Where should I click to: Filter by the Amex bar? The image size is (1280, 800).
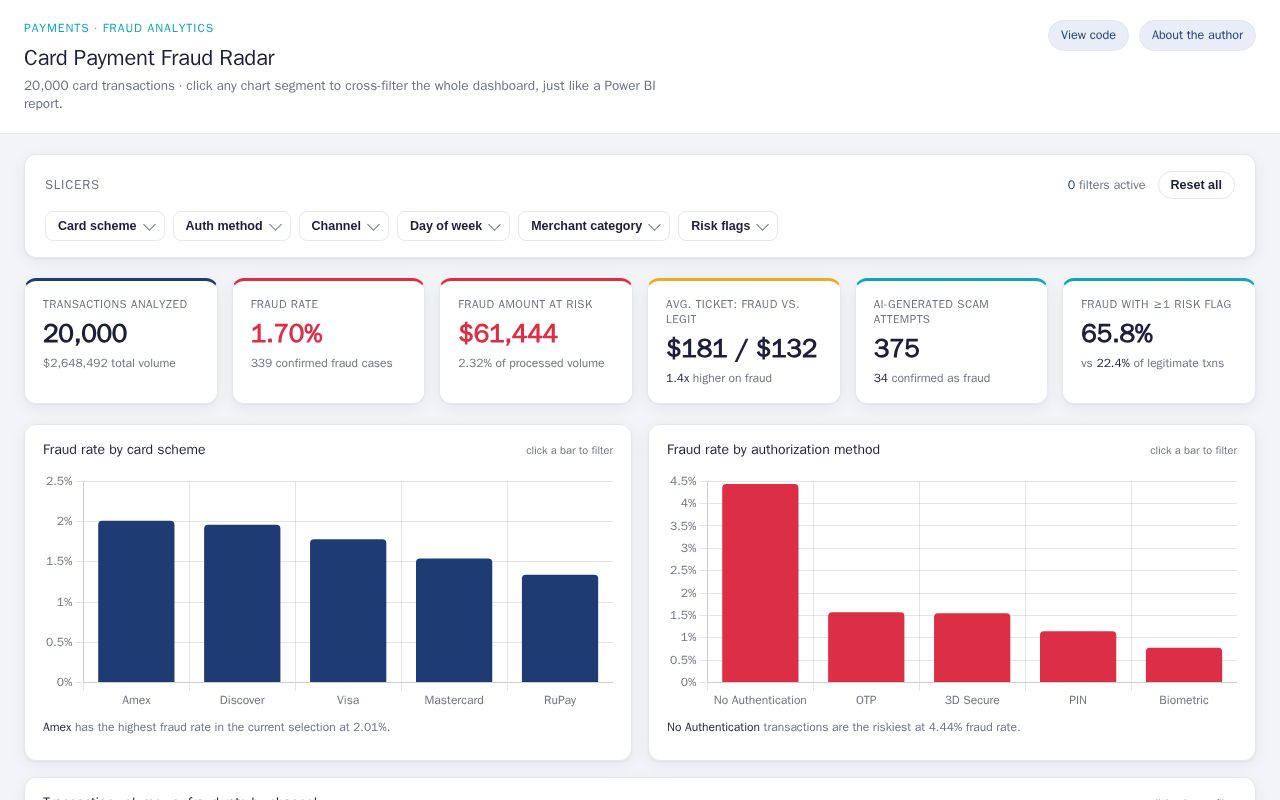pos(136,601)
